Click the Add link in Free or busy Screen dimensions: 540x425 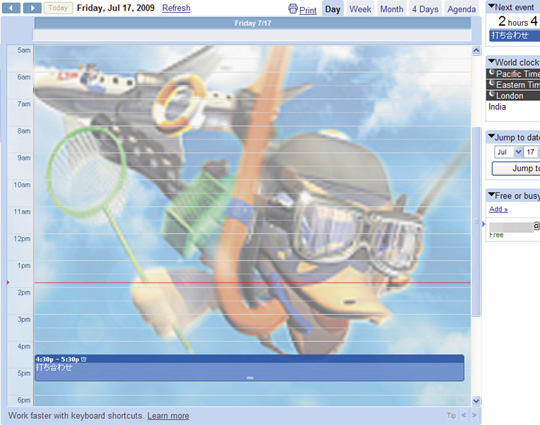(498, 209)
